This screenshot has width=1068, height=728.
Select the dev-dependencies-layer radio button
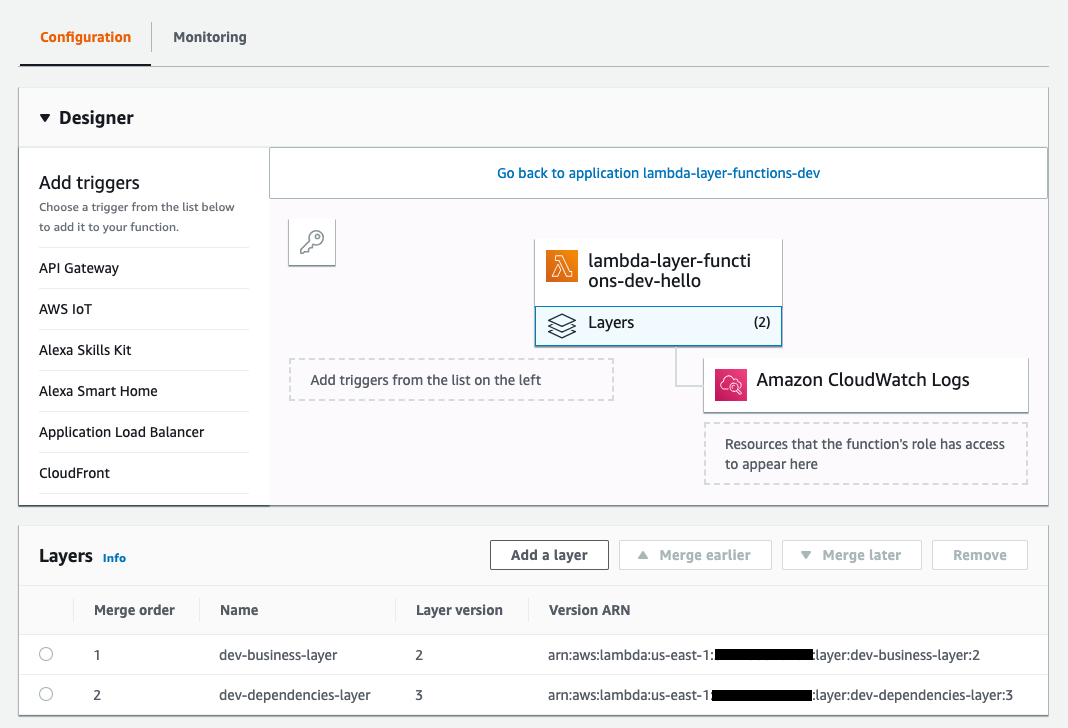point(46,694)
